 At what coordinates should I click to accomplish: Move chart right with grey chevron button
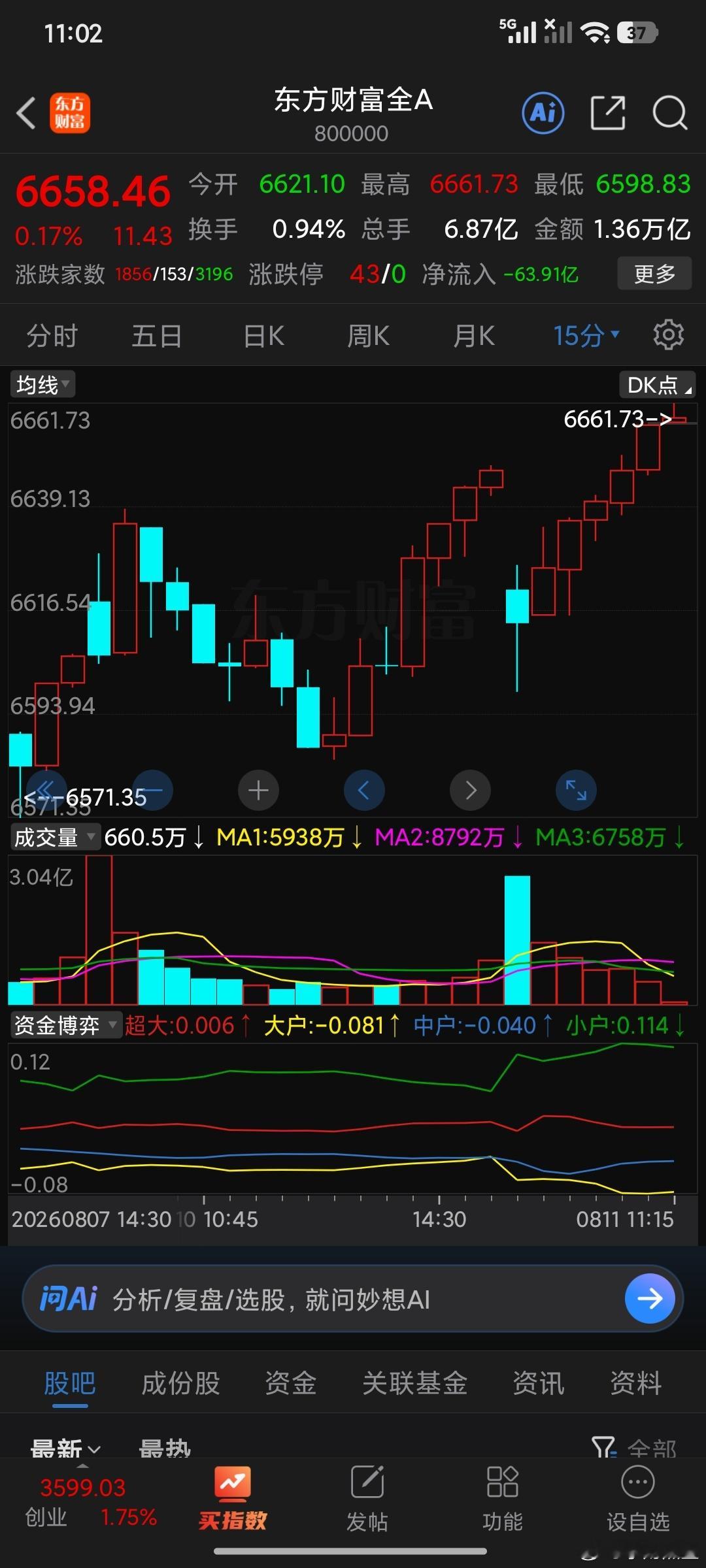pos(470,790)
